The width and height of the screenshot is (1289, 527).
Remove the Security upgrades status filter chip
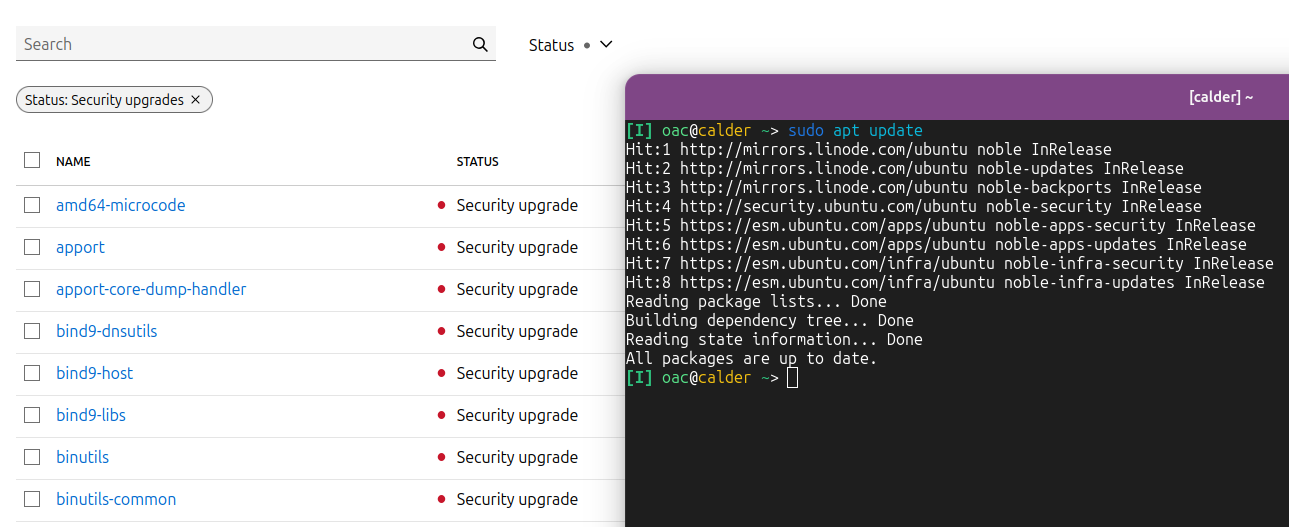195,100
